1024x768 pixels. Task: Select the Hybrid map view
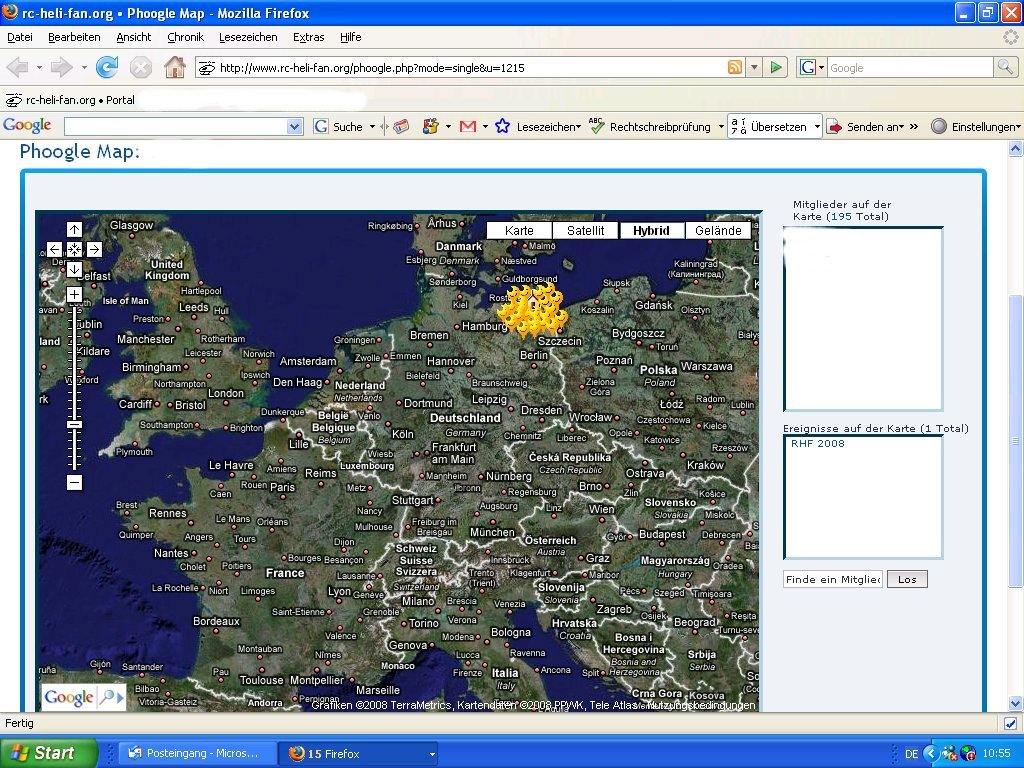[651, 231]
